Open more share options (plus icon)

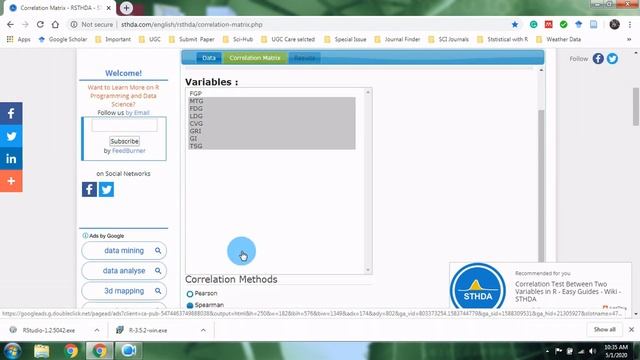[11, 181]
